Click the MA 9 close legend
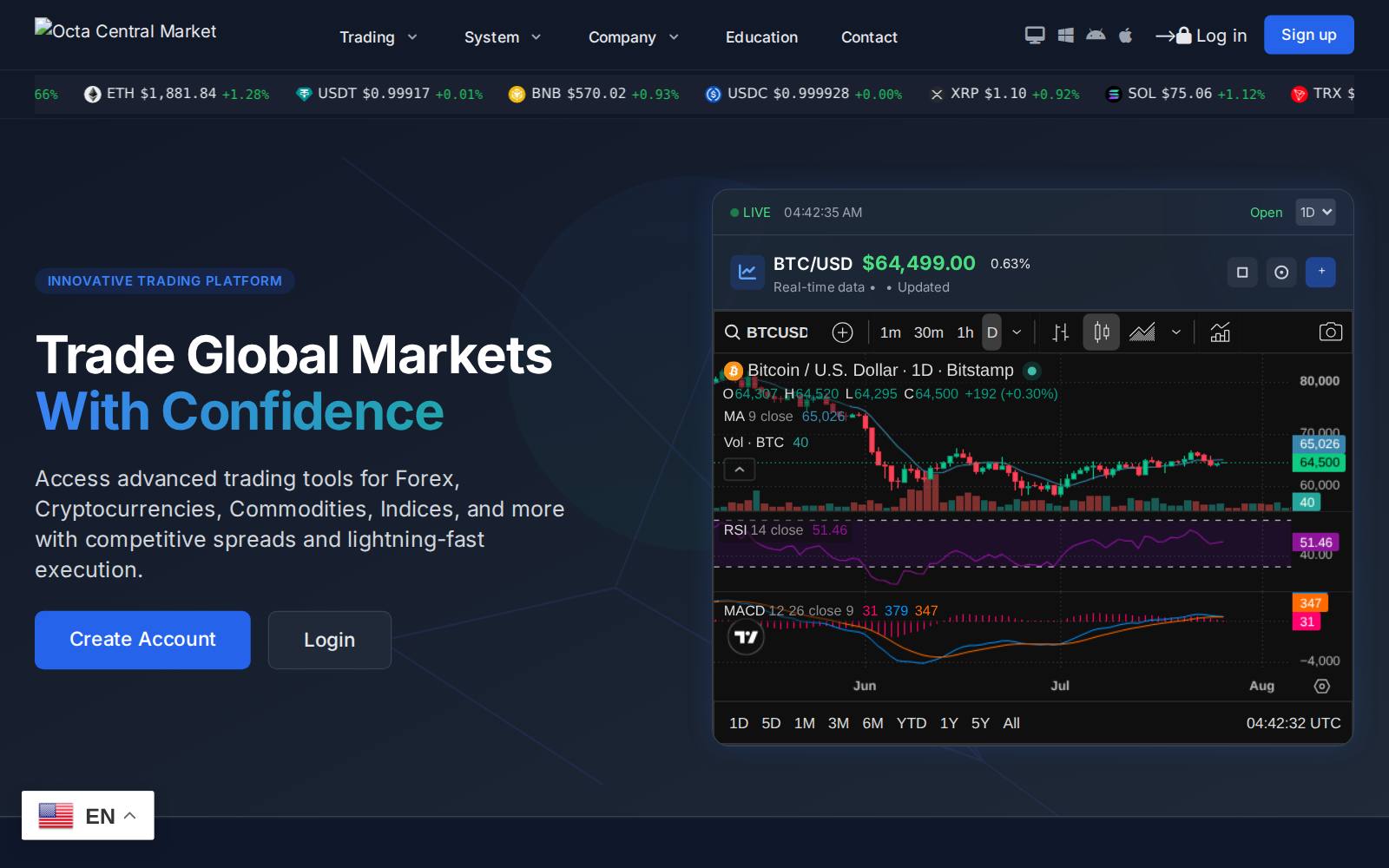 pos(758,417)
